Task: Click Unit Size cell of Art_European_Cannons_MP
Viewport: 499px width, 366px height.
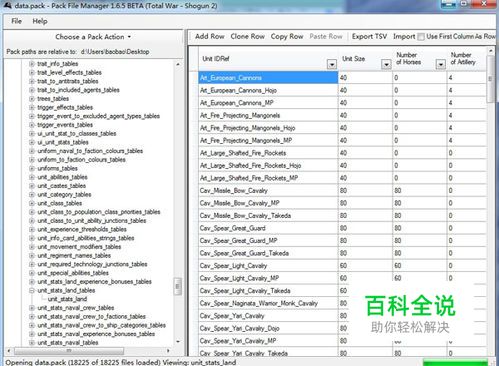Action: click(365, 103)
